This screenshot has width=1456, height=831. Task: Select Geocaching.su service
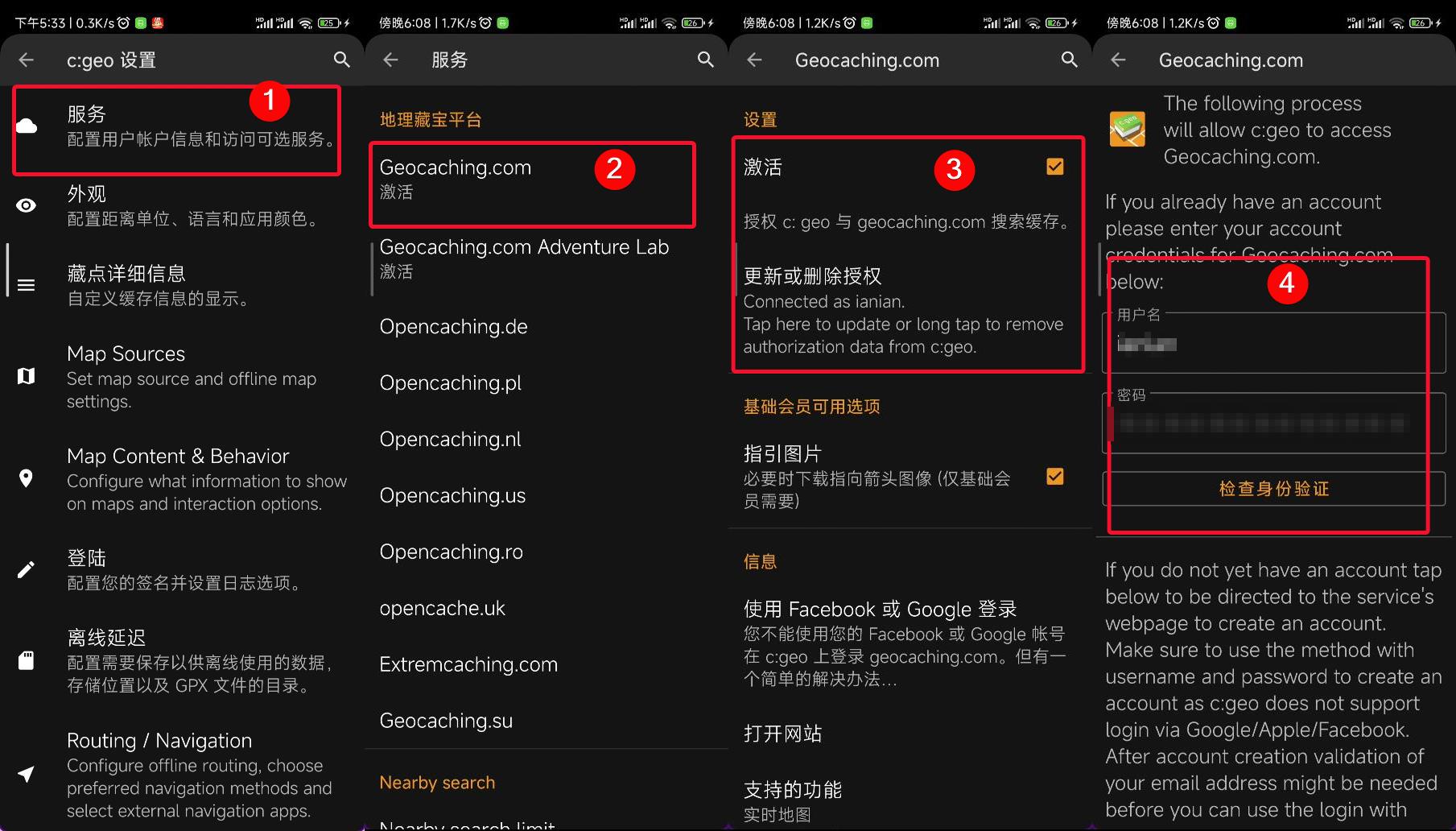[x=546, y=721]
